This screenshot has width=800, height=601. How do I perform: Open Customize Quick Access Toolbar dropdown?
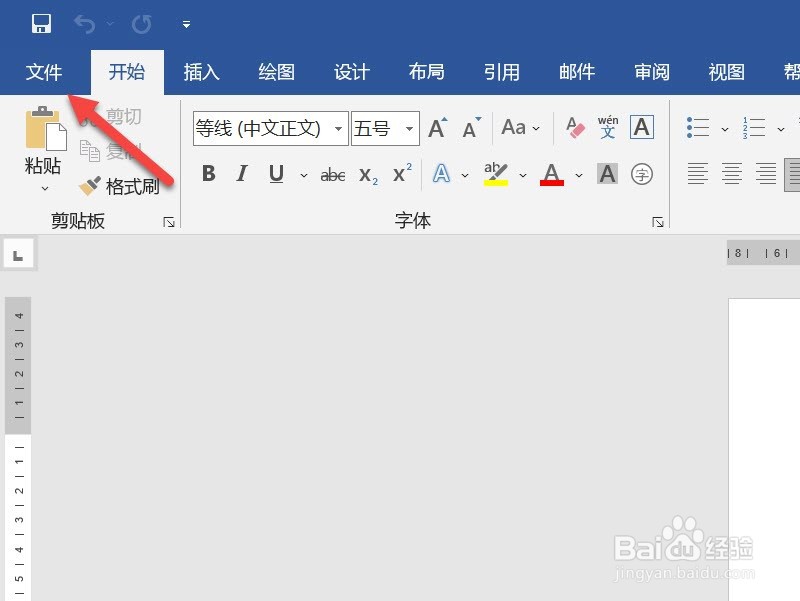point(187,24)
